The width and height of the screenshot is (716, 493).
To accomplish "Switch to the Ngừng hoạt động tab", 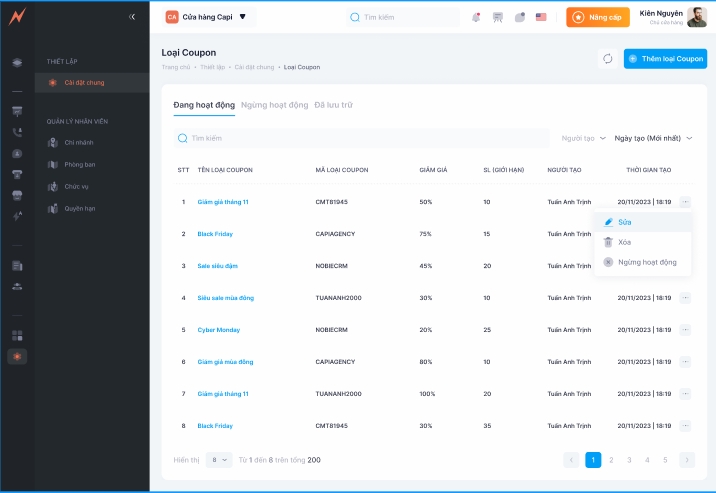I will [274, 105].
